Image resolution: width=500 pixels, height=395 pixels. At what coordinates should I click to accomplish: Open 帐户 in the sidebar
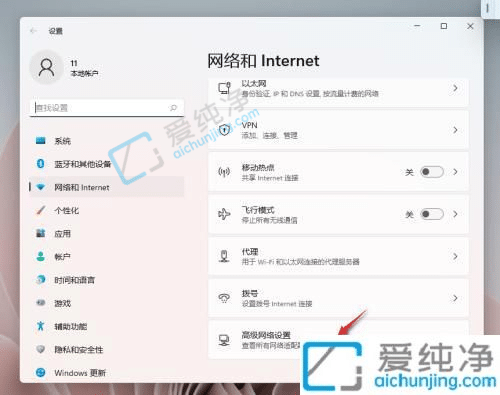tap(107, 257)
